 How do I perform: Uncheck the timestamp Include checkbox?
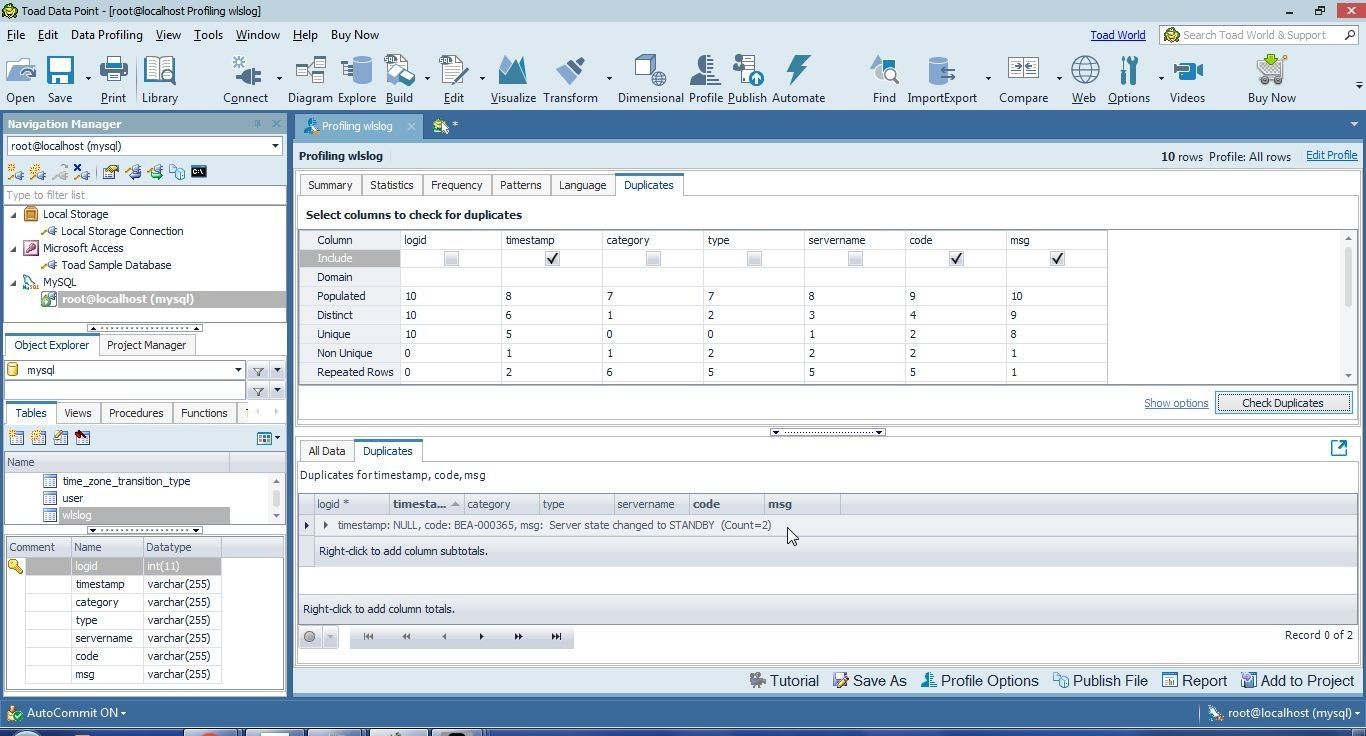[552, 259]
